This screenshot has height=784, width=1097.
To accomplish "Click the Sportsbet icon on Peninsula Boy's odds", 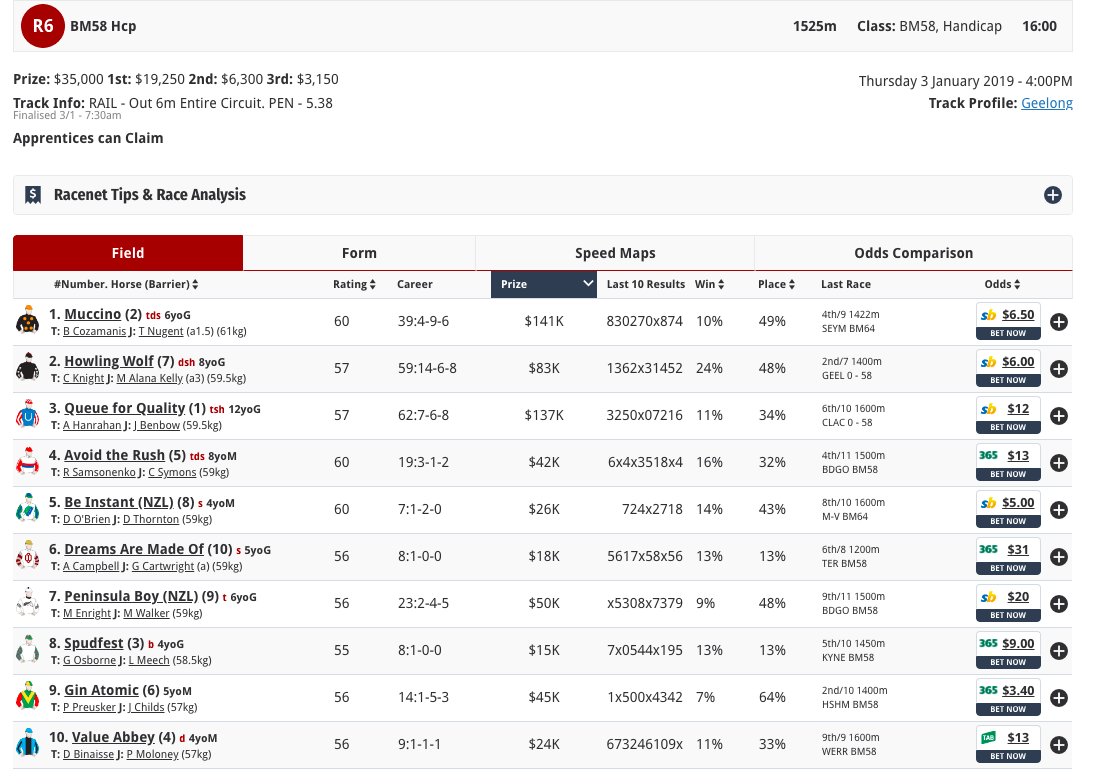I will 989,596.
